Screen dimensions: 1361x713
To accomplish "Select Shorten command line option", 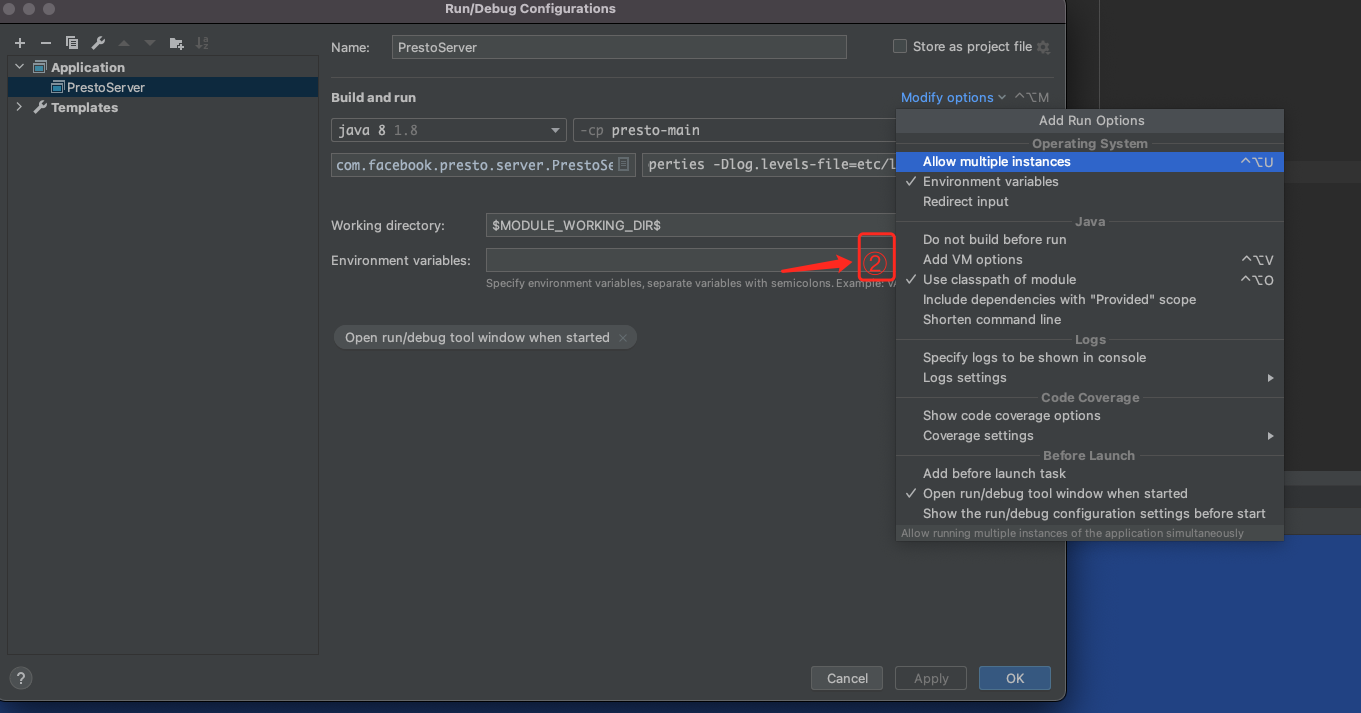I will 1089,319.
